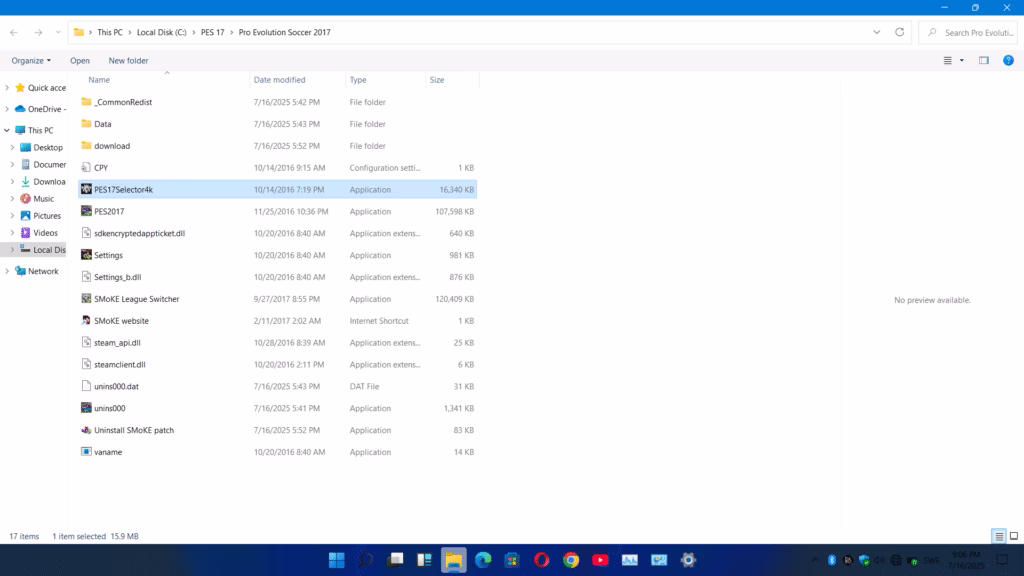Click the PES17Selector4k application icon
The image size is (1024, 576).
(86, 189)
